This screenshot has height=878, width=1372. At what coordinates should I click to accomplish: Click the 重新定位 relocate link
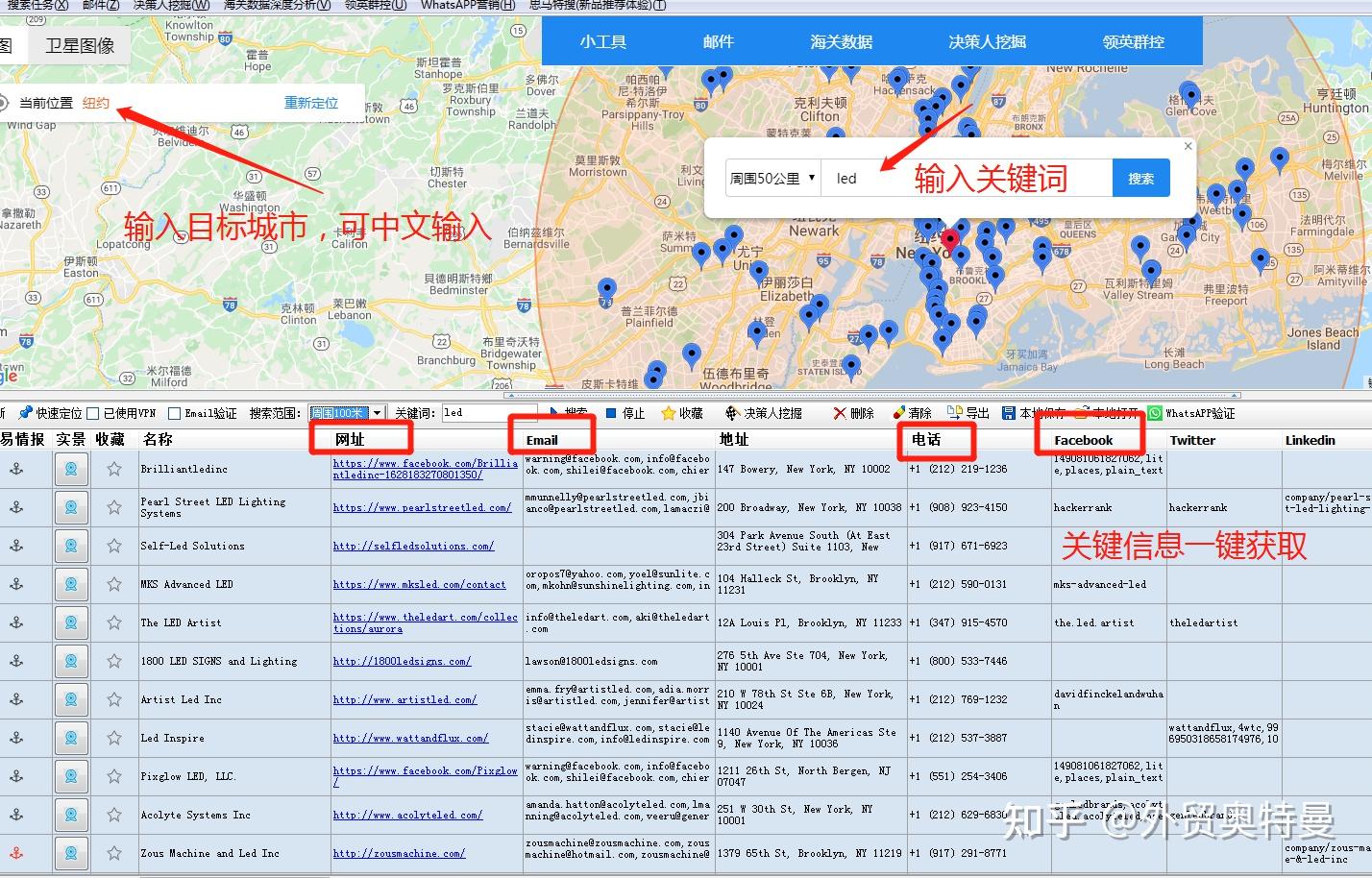coord(311,103)
